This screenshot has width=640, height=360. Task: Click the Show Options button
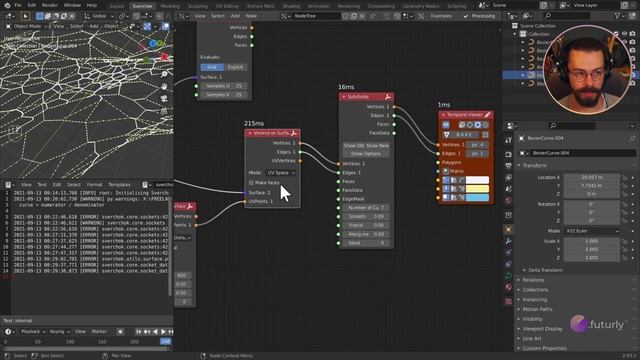pos(366,154)
